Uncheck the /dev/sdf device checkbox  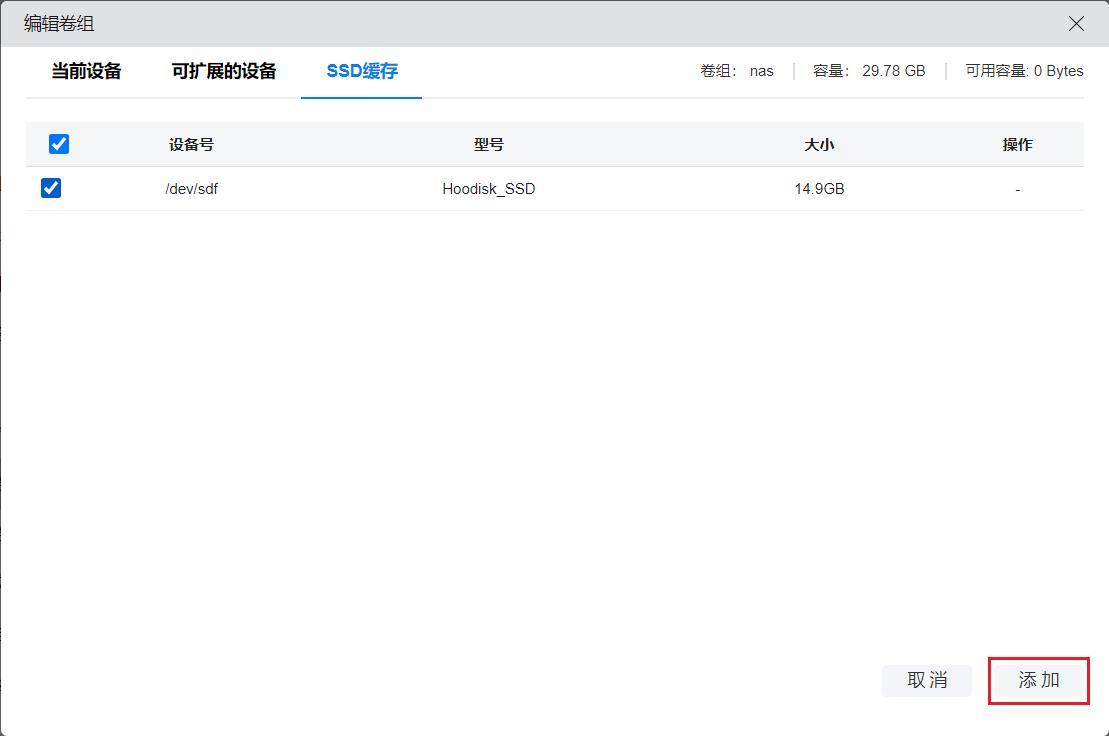tap(51, 188)
